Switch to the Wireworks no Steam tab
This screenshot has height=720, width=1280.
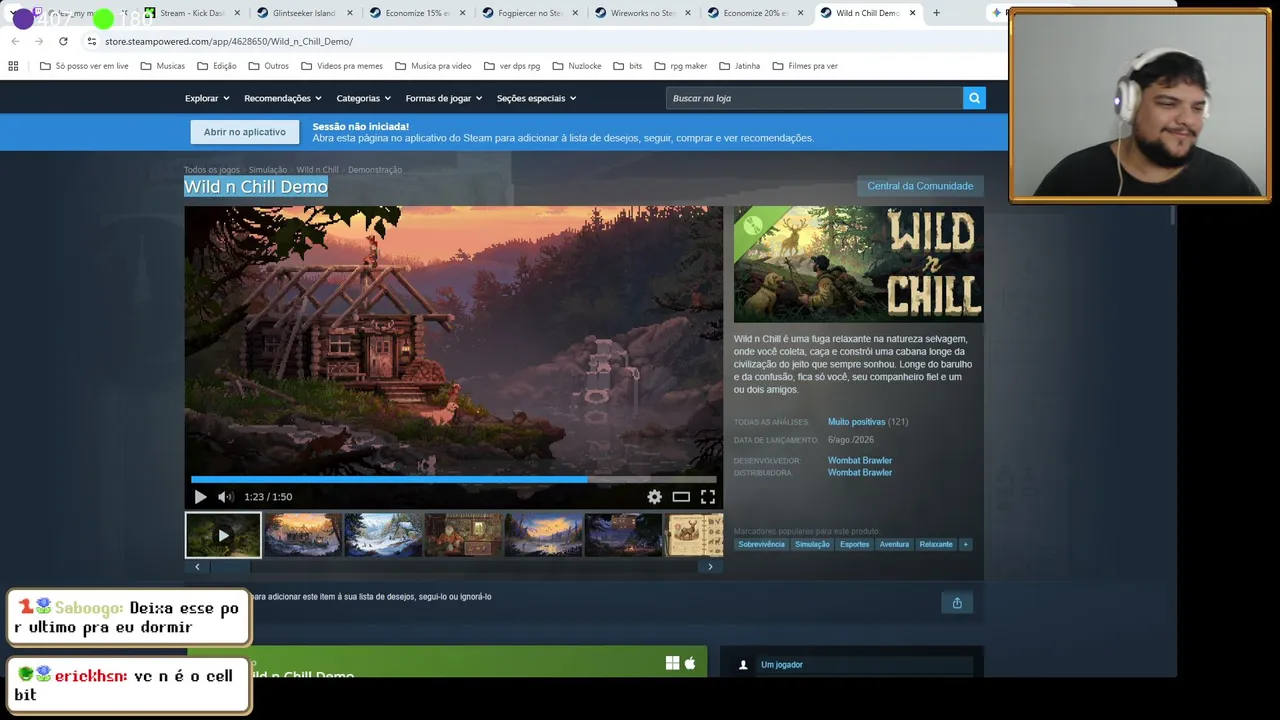click(641, 13)
